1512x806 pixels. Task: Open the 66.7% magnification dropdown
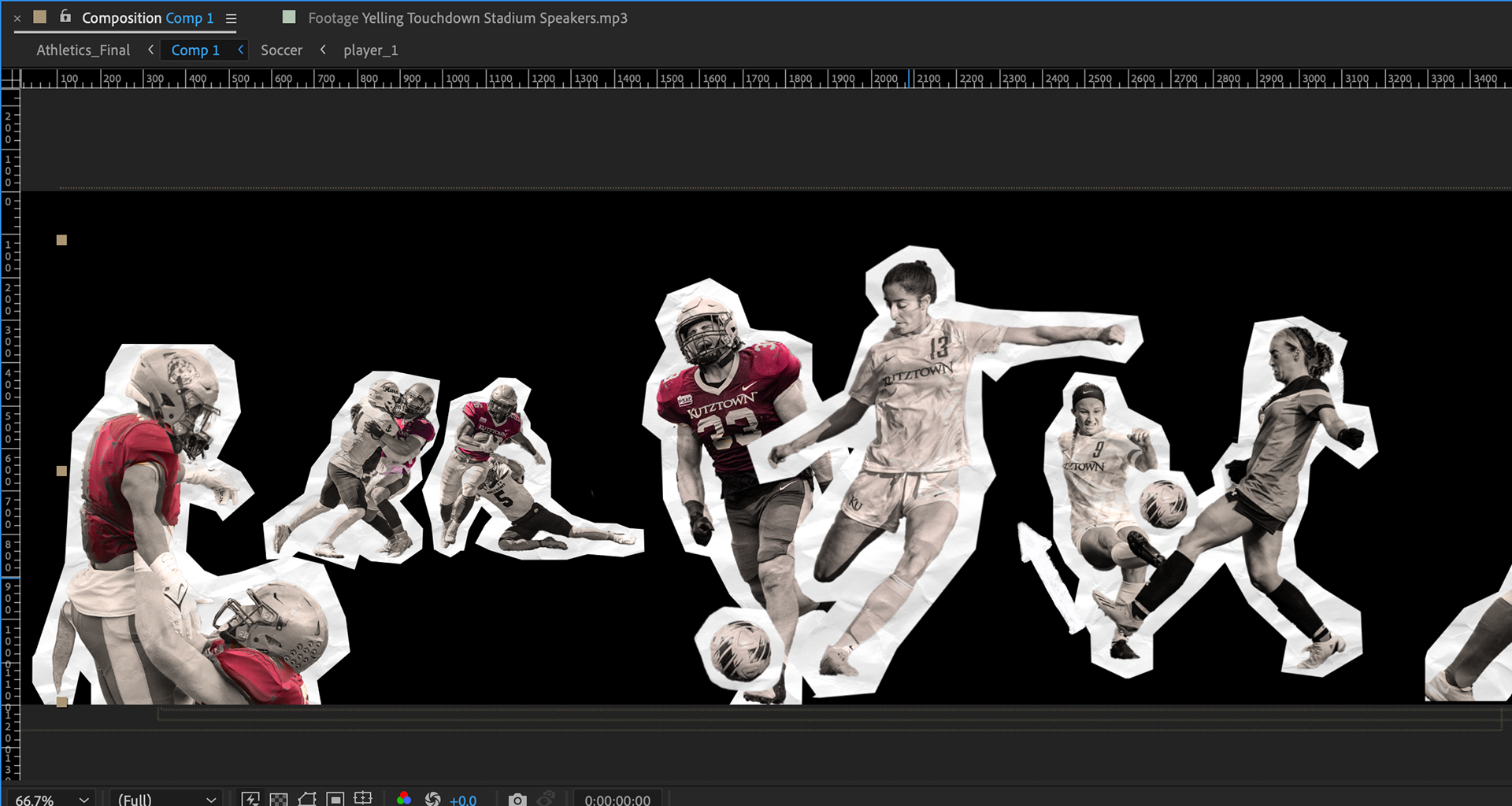[51, 799]
